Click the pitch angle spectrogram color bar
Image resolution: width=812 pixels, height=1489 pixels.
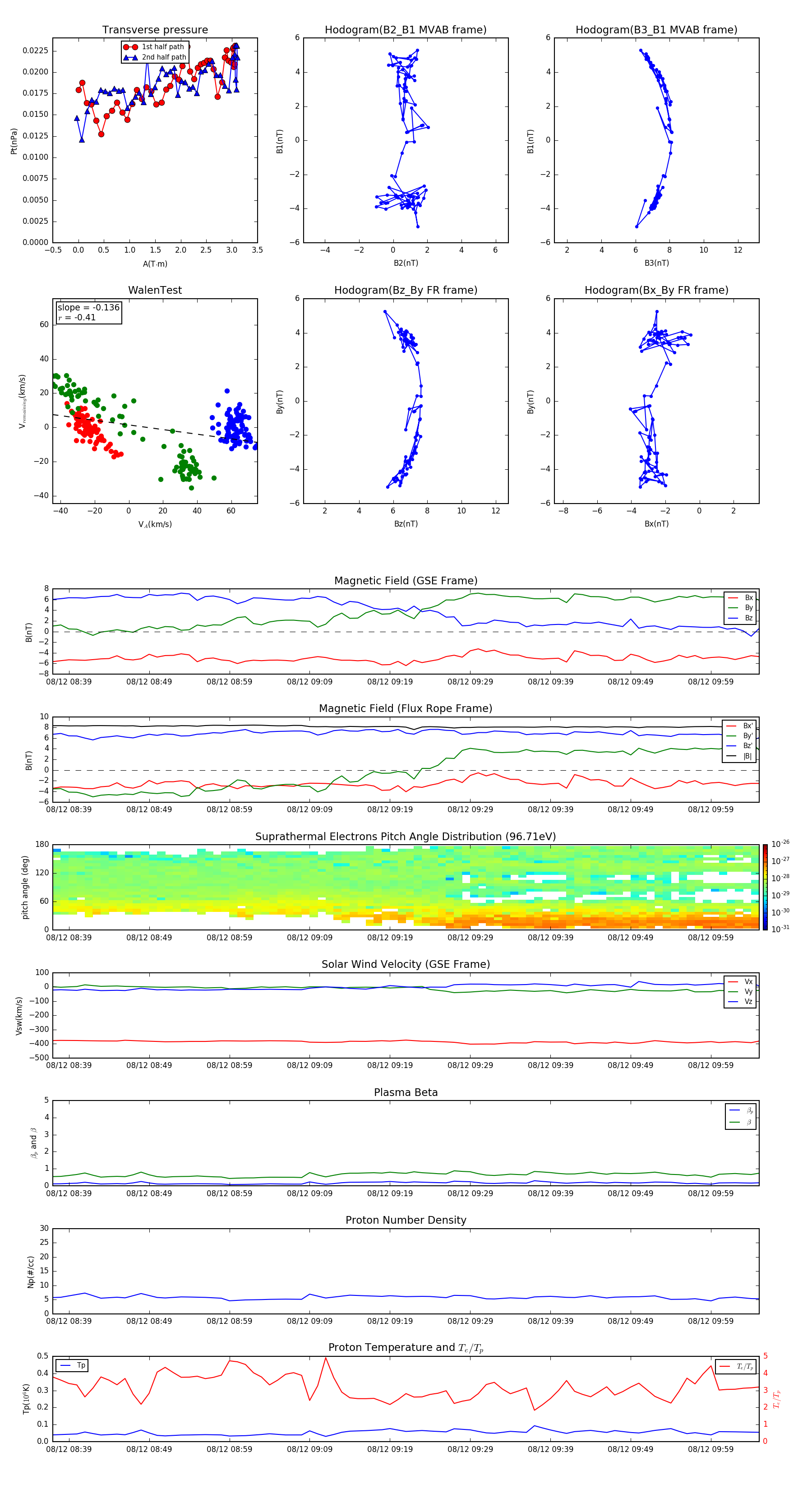765,887
